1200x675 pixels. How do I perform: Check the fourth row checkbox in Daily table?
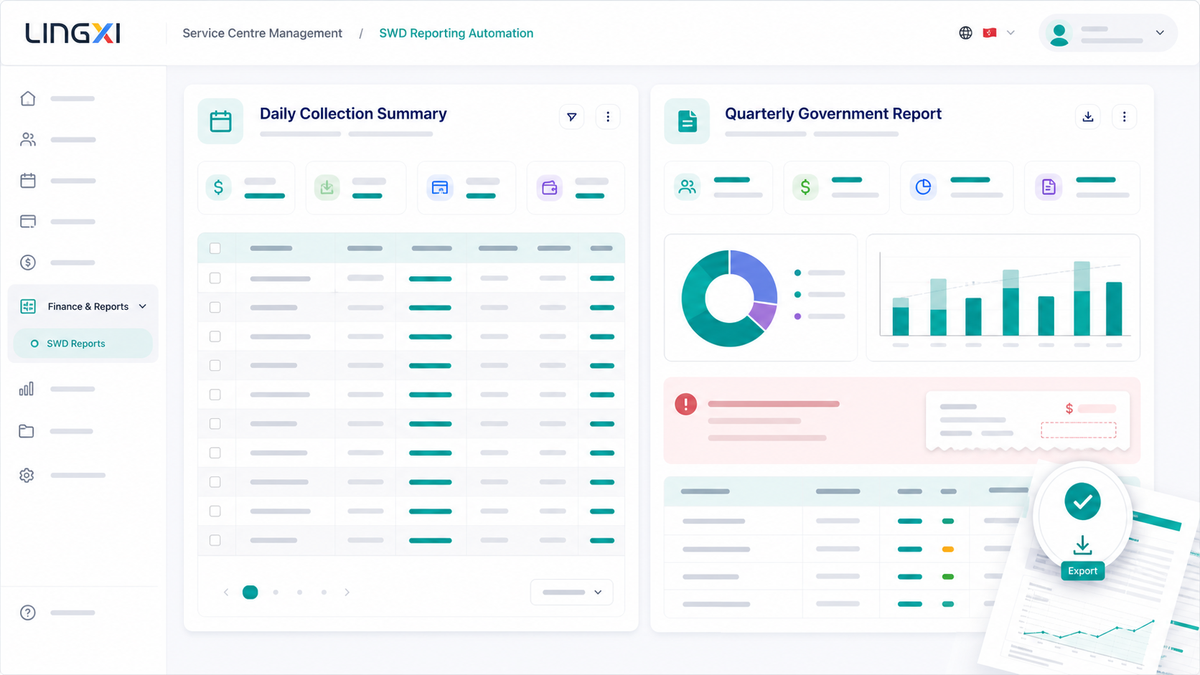click(215, 365)
